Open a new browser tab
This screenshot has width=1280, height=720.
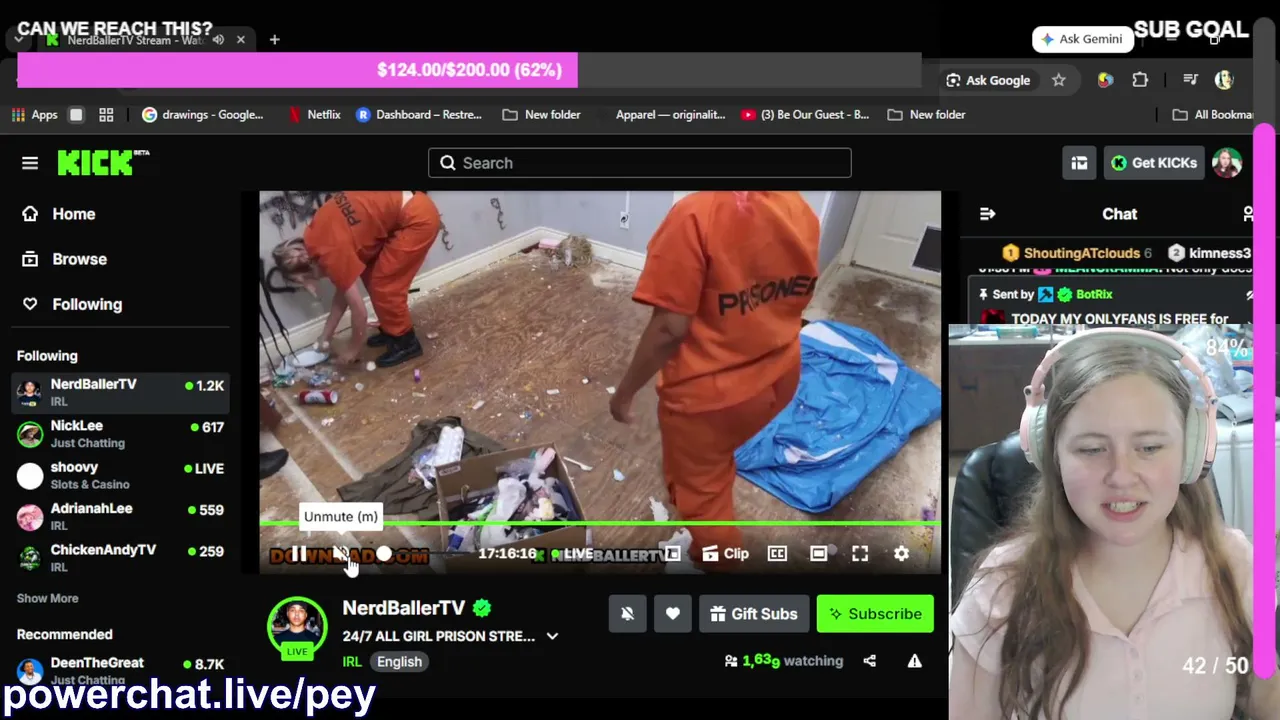(x=274, y=40)
